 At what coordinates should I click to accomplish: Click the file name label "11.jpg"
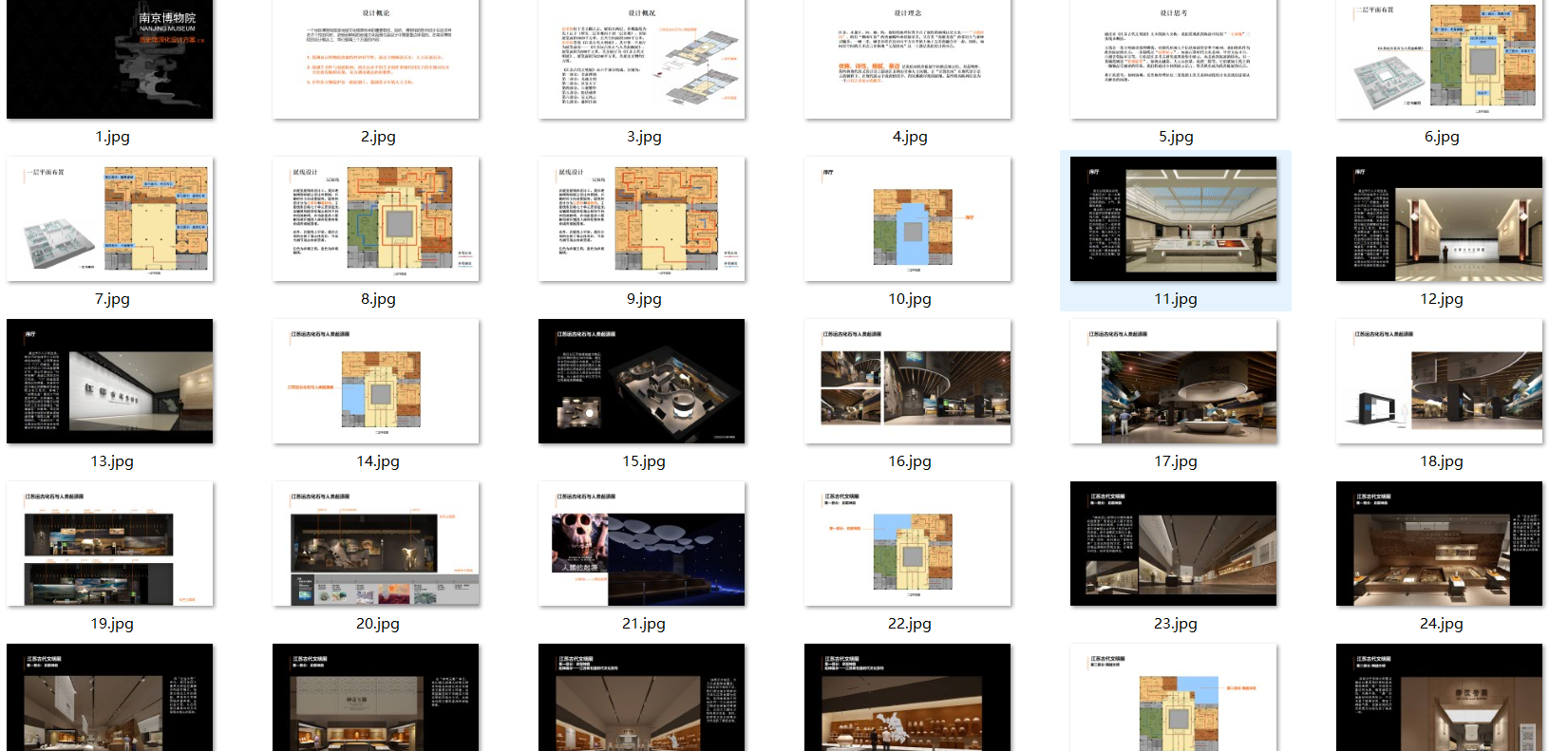click(1176, 299)
